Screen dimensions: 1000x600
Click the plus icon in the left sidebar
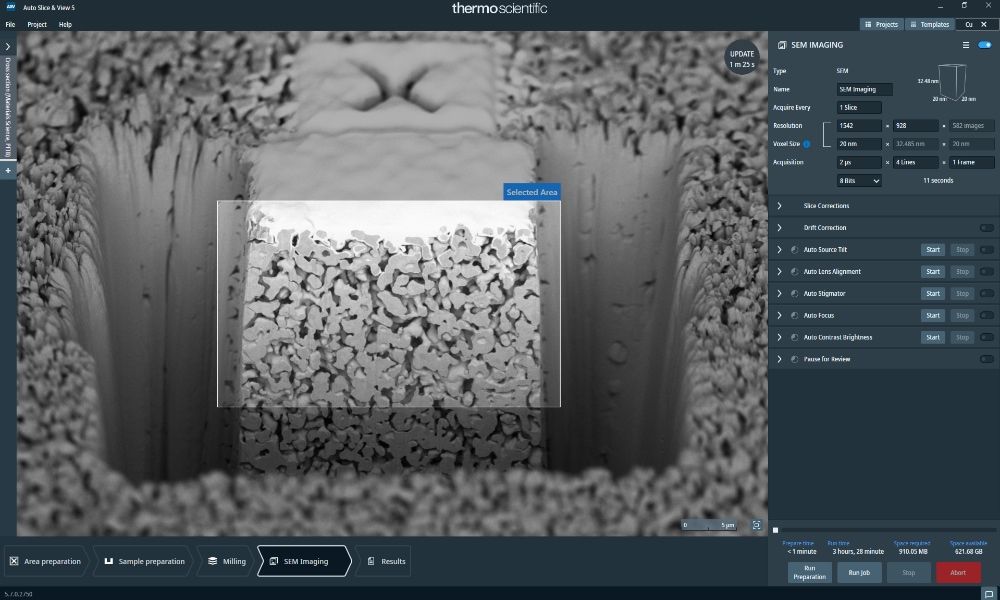click(x=7, y=171)
